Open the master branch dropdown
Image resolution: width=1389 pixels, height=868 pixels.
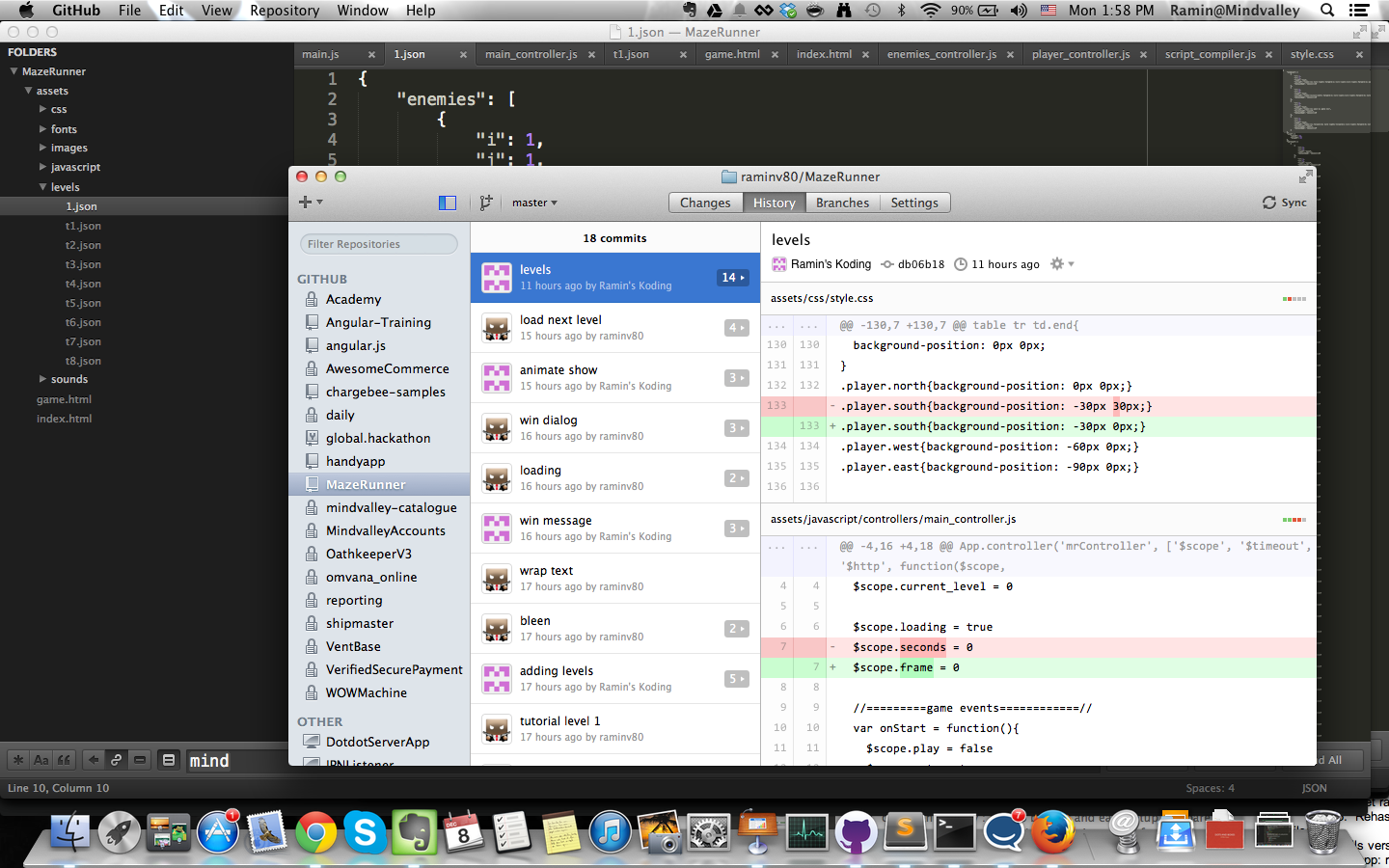pos(534,203)
